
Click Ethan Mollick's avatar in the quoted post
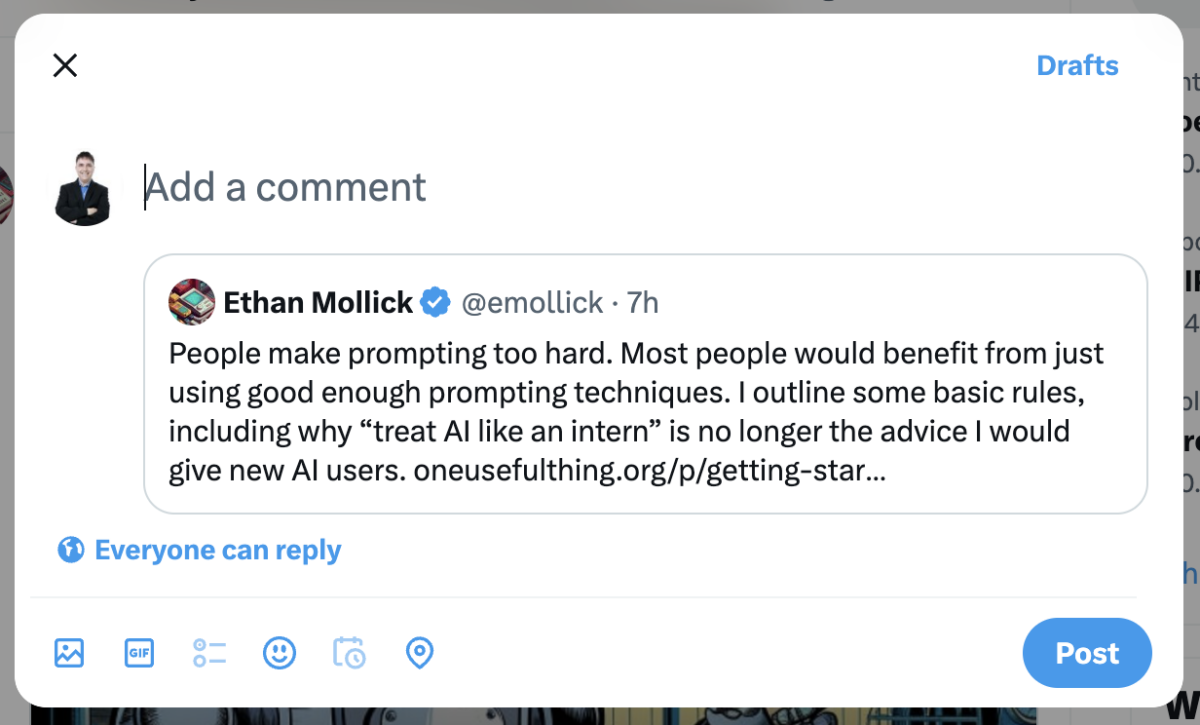tap(192, 302)
